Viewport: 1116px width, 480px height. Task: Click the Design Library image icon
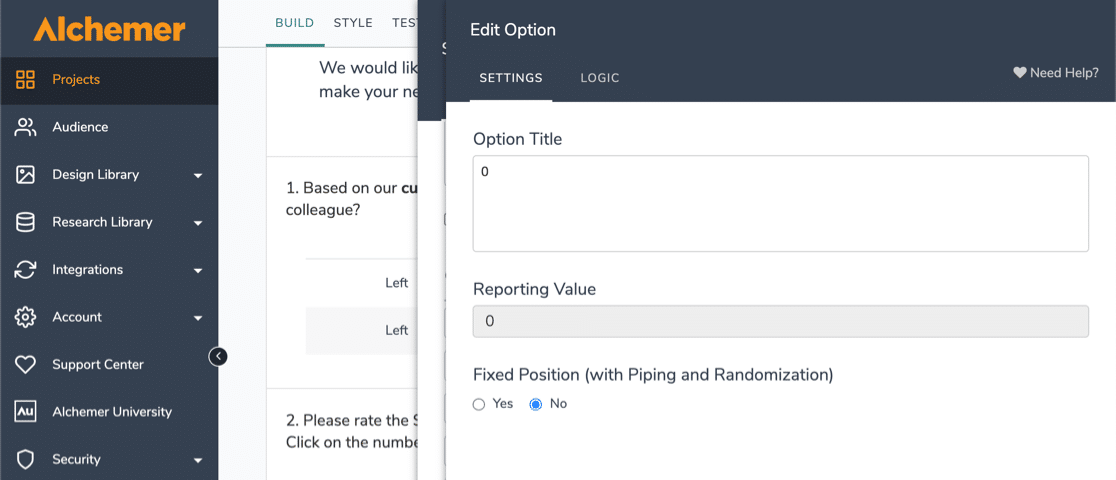25,174
